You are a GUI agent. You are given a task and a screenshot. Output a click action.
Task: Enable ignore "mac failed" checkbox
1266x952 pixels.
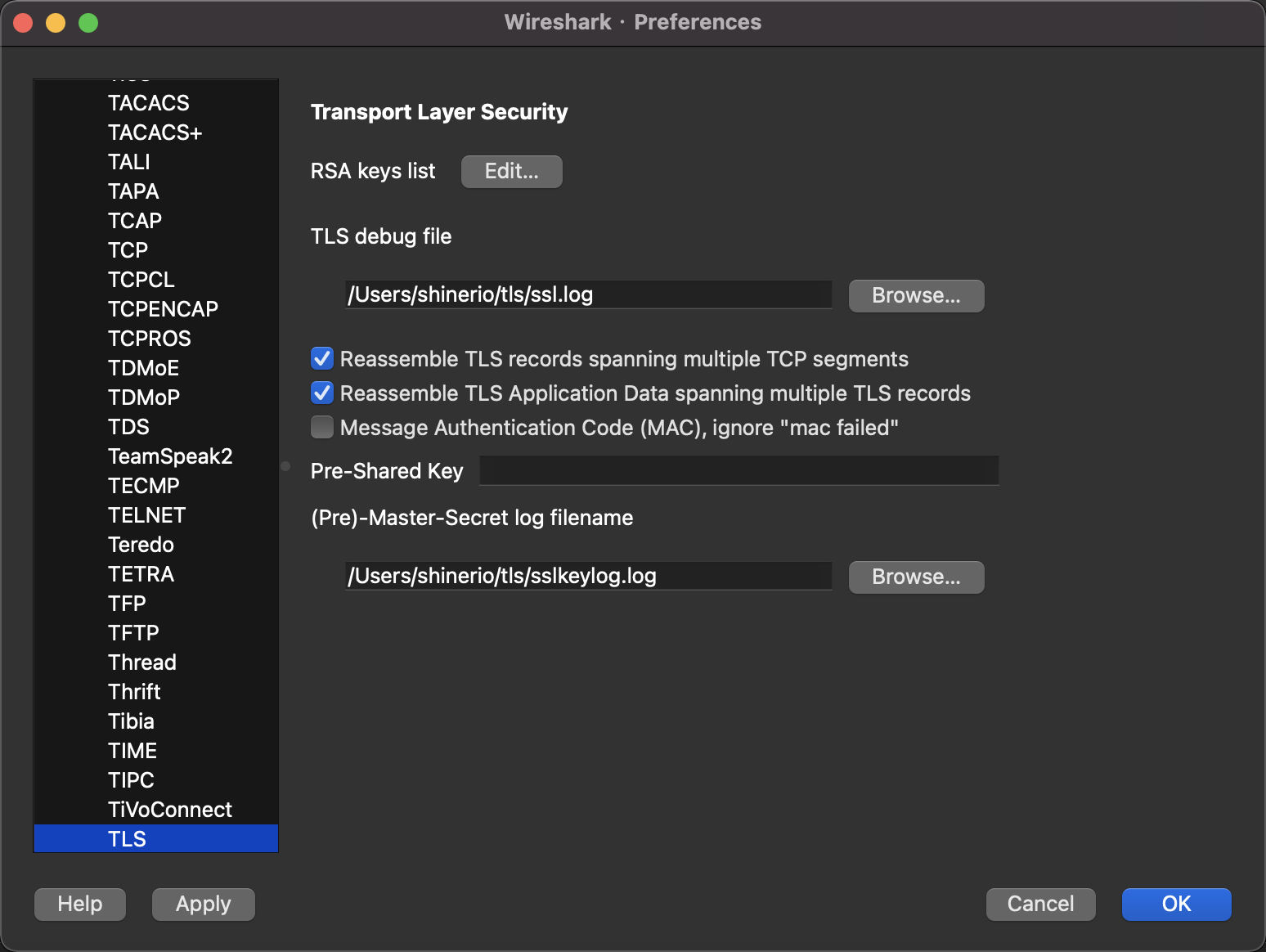(322, 428)
